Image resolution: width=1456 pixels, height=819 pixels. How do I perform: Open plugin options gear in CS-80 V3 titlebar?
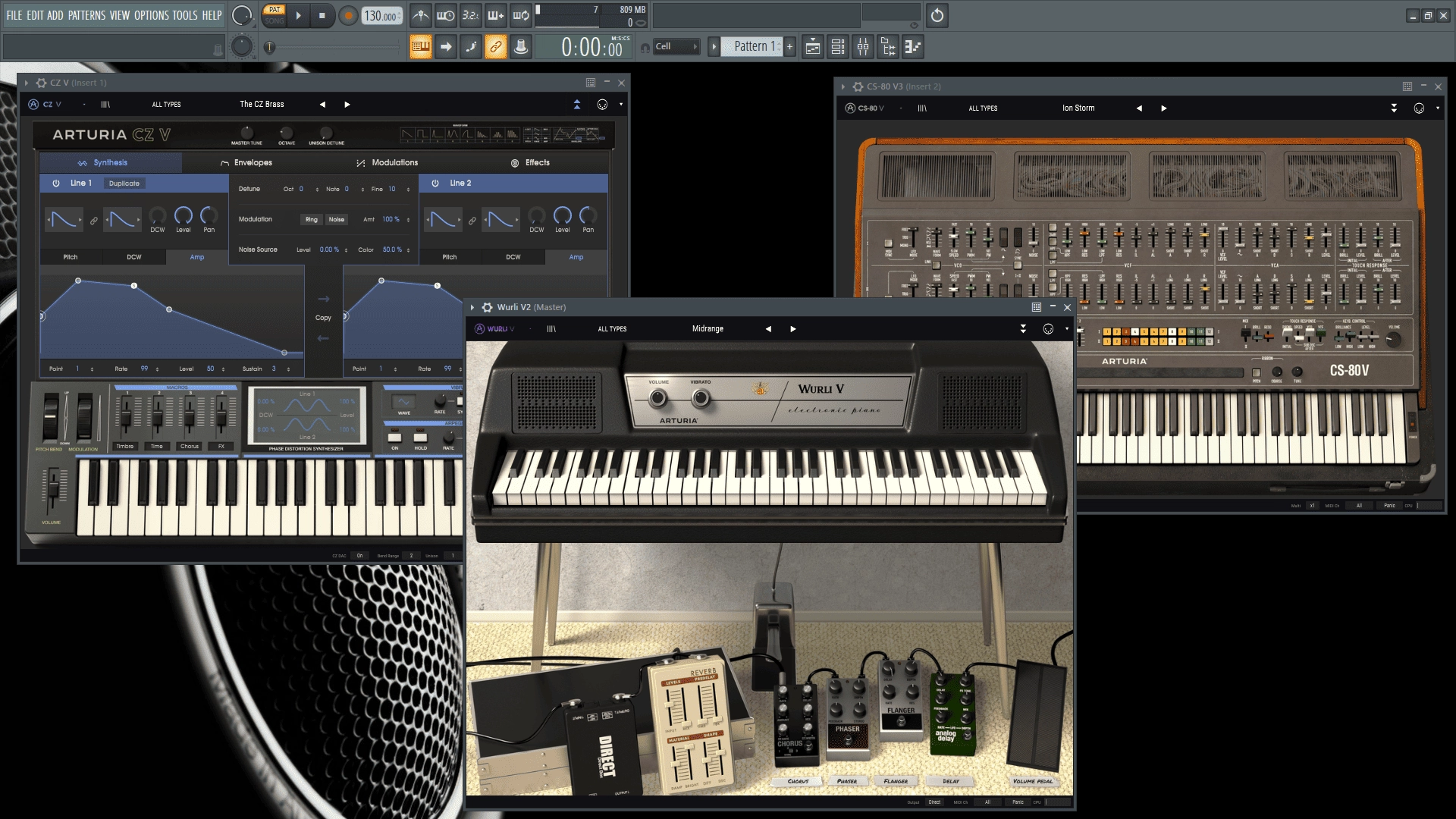[x=858, y=86]
